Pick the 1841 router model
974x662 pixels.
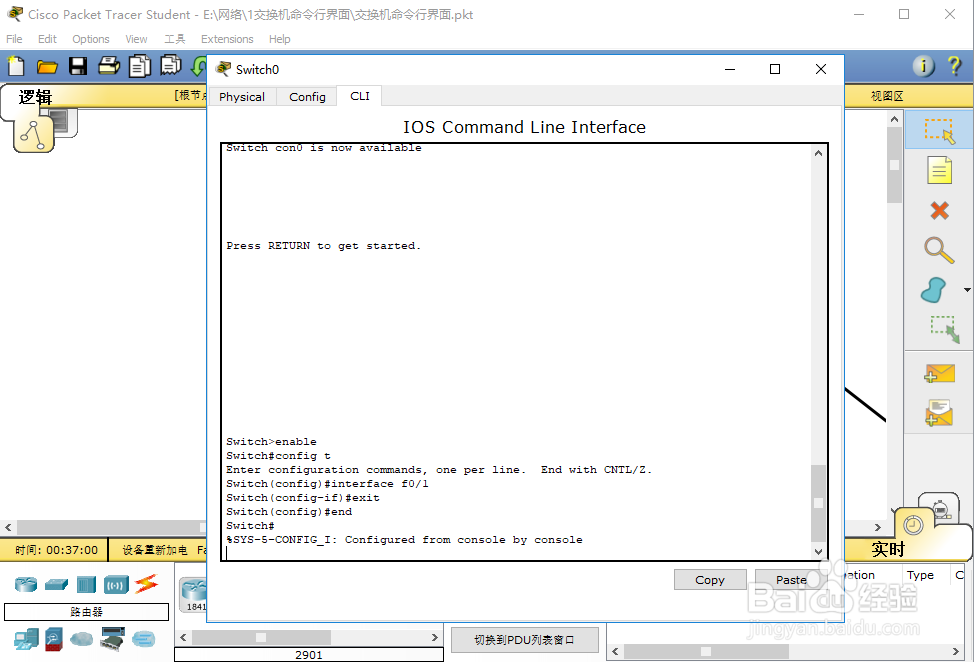pyautogui.click(x=194, y=594)
